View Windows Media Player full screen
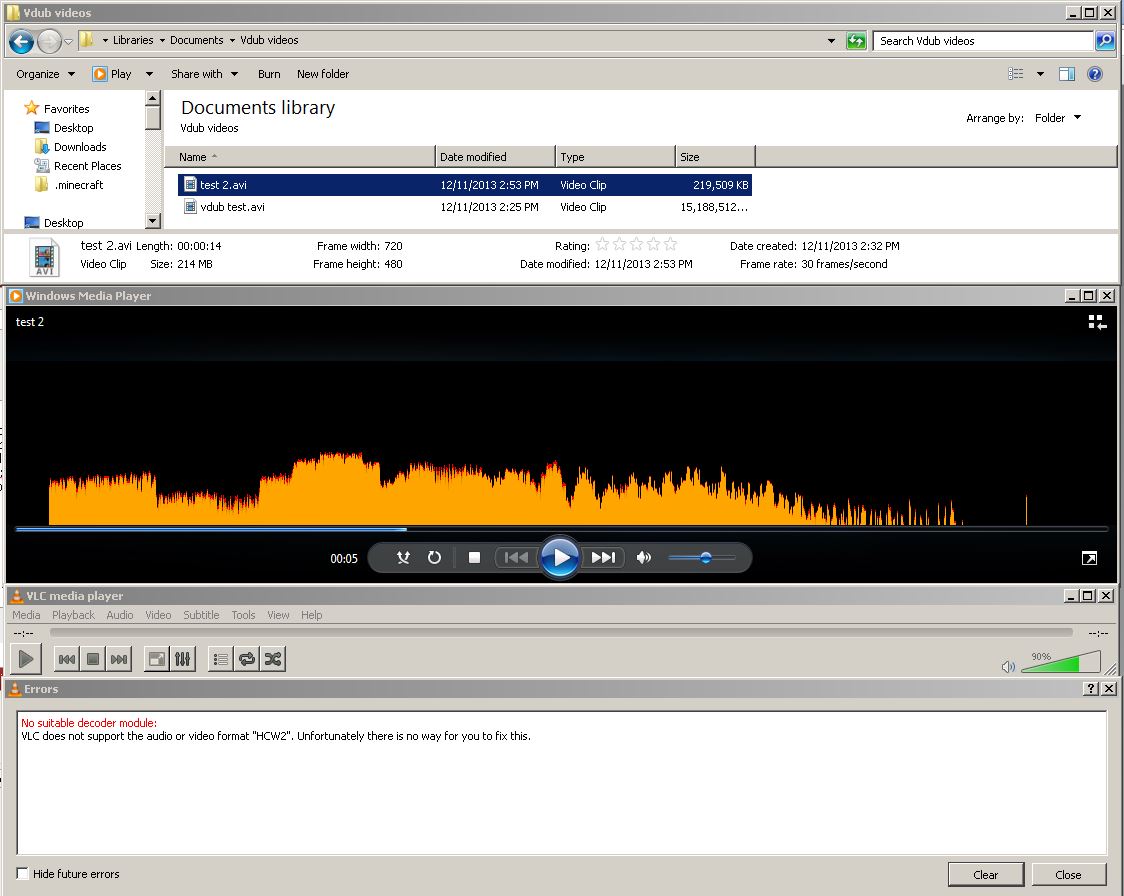 pos(1089,558)
